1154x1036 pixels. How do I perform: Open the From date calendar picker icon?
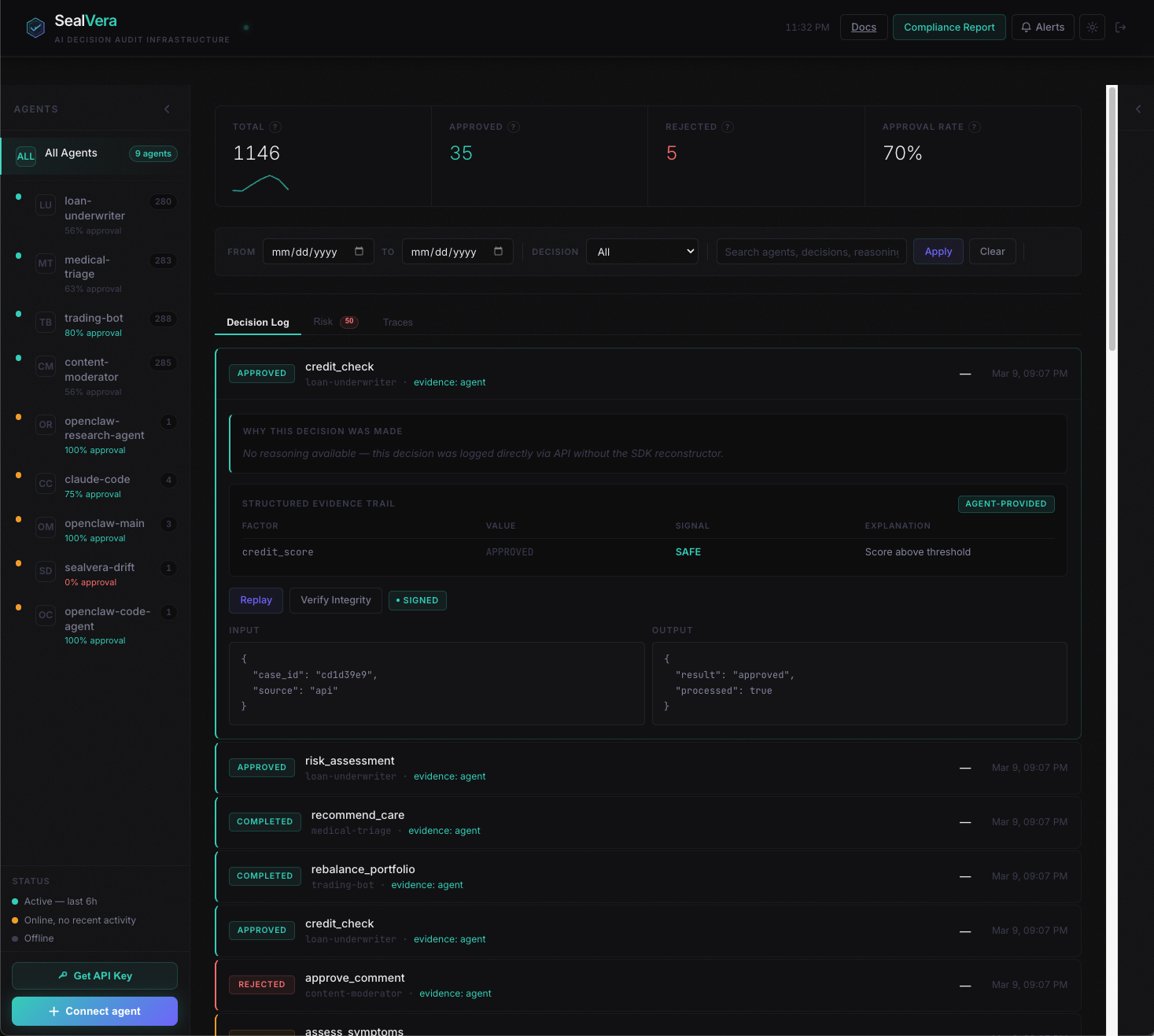(359, 252)
